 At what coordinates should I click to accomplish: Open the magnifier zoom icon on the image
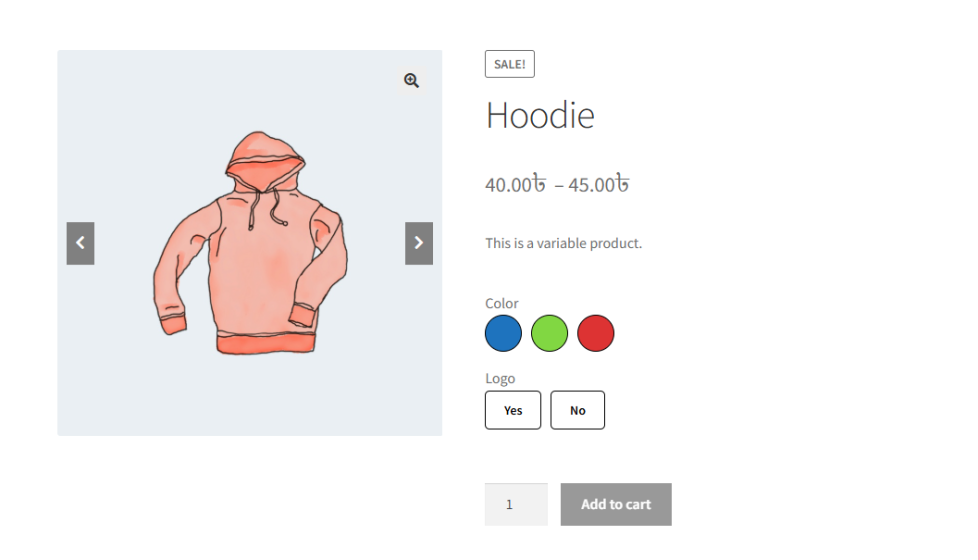(411, 80)
